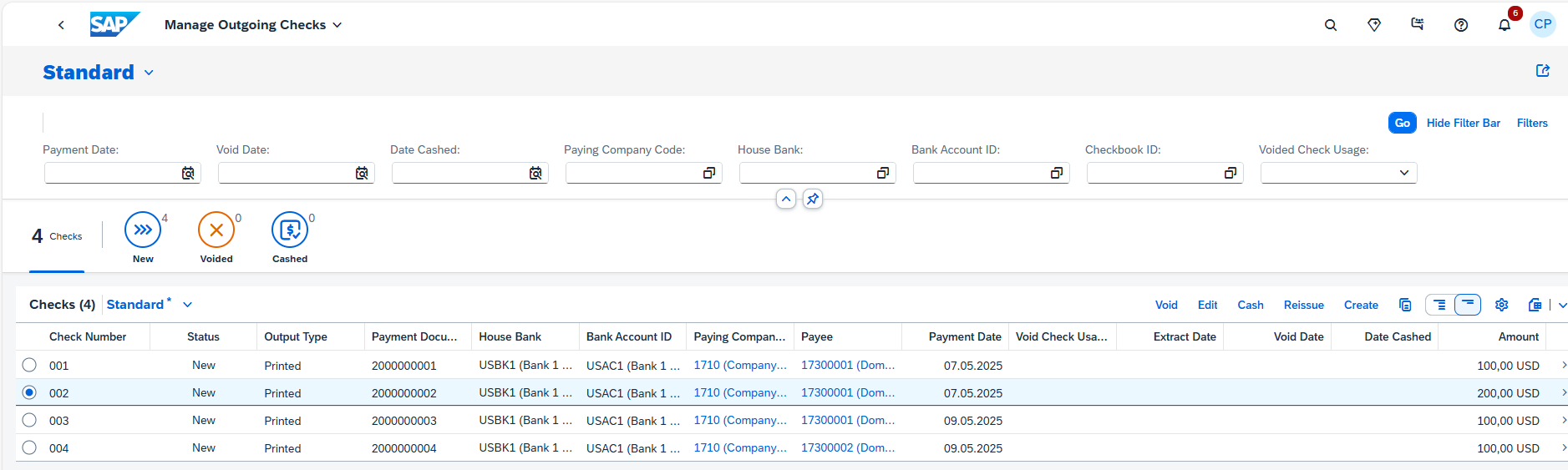Image resolution: width=1568 pixels, height=470 pixels.
Task: Click the Void action
Action: tap(1166, 305)
